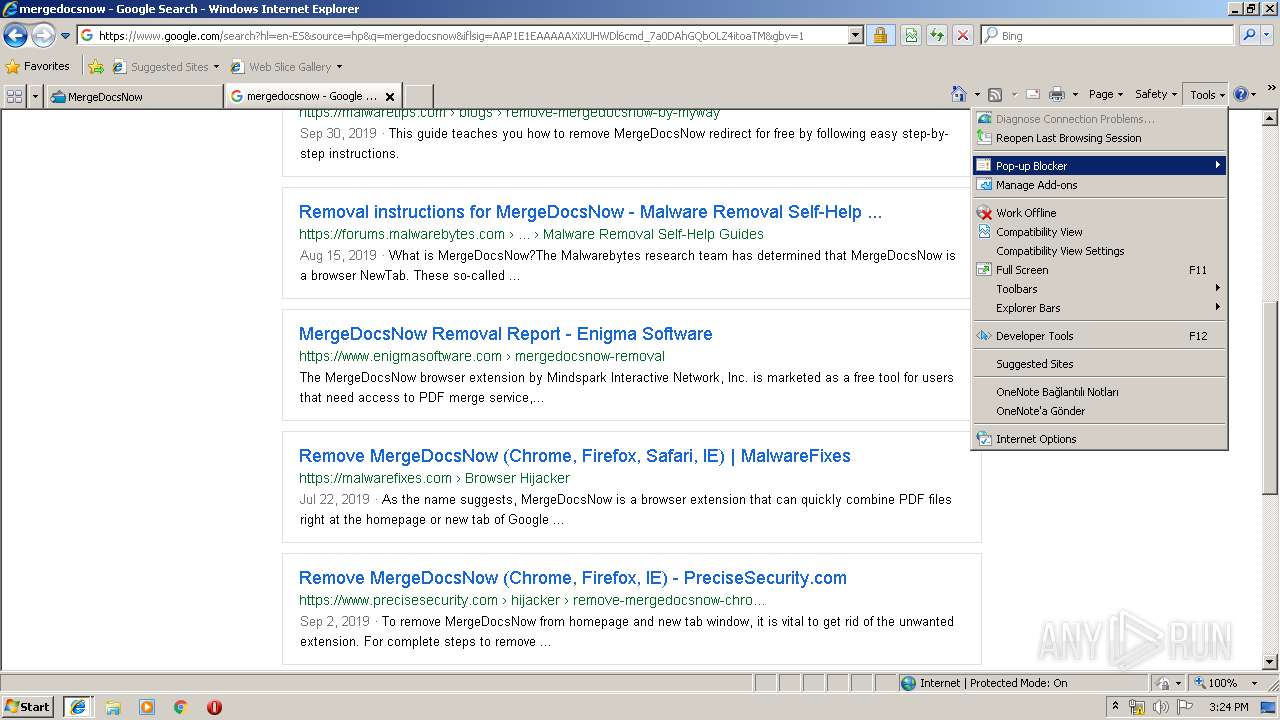Image resolution: width=1280 pixels, height=720 pixels.
Task: Go back with the browser Back arrow
Action: point(15,36)
